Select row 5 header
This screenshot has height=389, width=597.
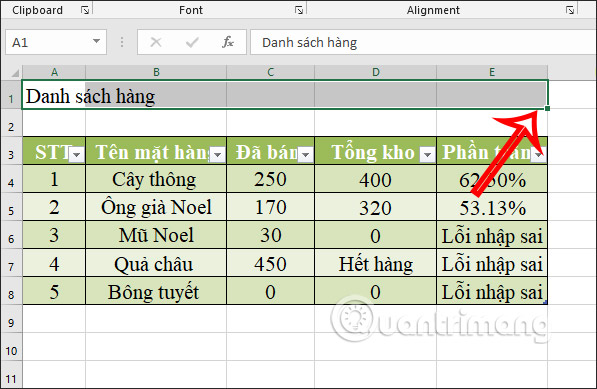point(11,207)
